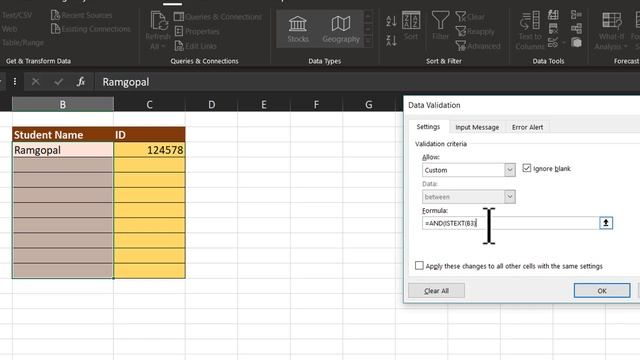
Task: Switch to the Input Message tab
Action: click(477, 127)
